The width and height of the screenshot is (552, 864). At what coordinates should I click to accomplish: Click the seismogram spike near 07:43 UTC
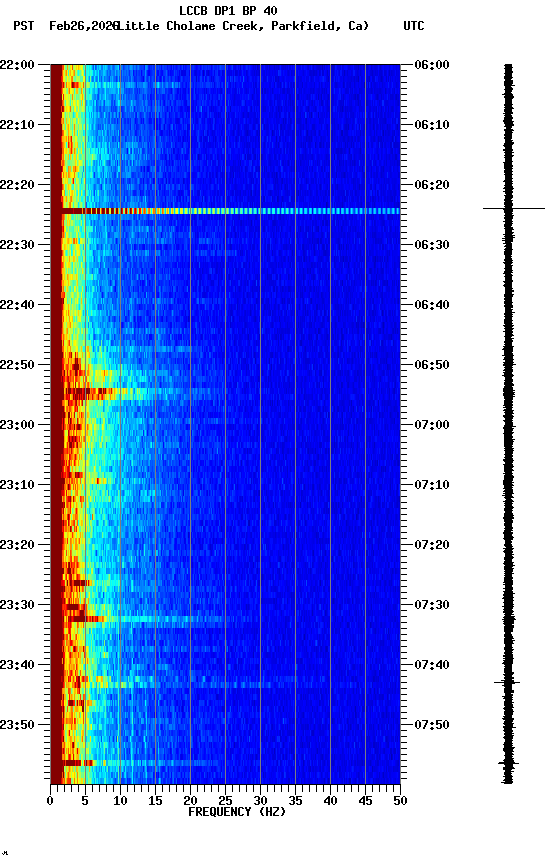pos(507,683)
